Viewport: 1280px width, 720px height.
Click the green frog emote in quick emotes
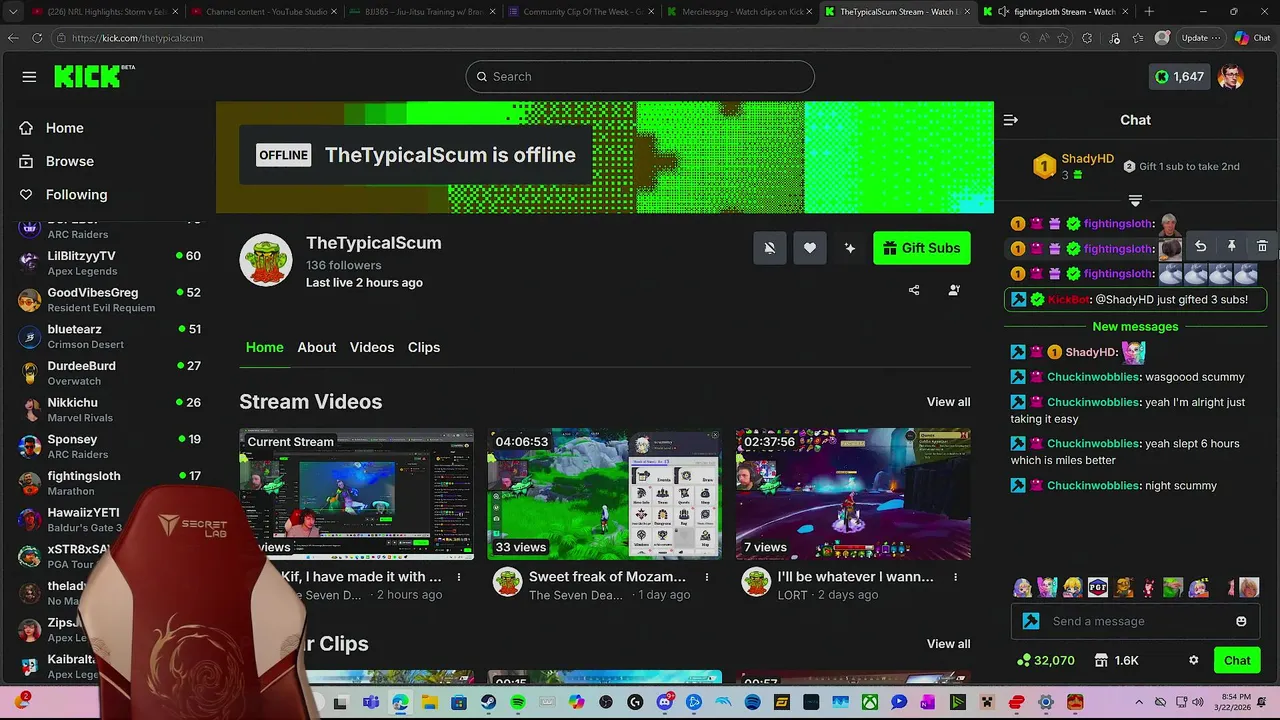point(1173,587)
